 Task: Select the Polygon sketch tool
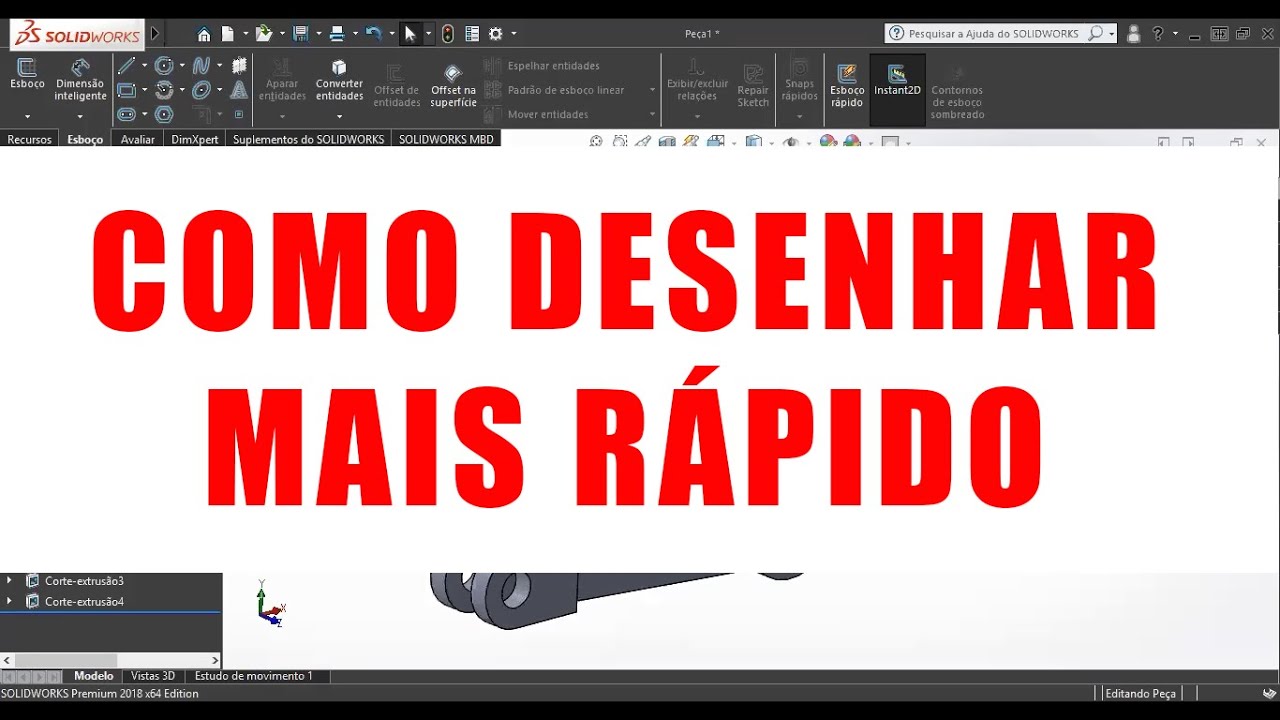point(164,114)
